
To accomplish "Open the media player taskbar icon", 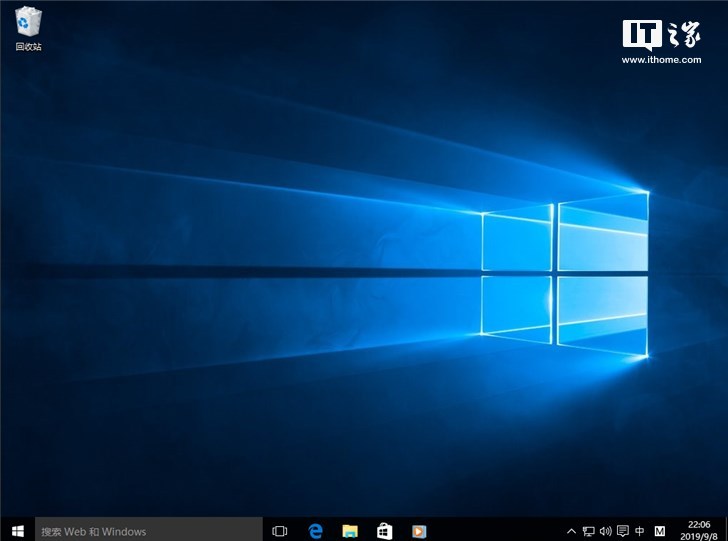I will tap(419, 531).
